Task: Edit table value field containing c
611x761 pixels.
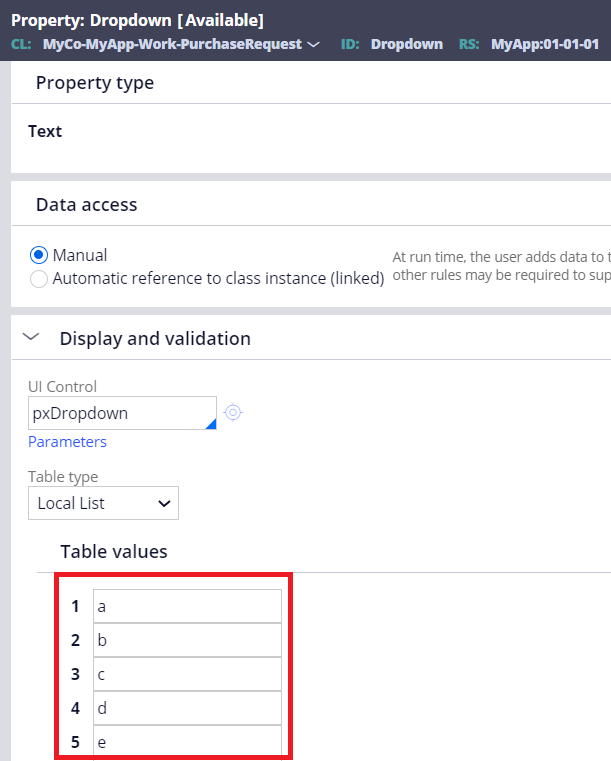Action: click(x=187, y=674)
